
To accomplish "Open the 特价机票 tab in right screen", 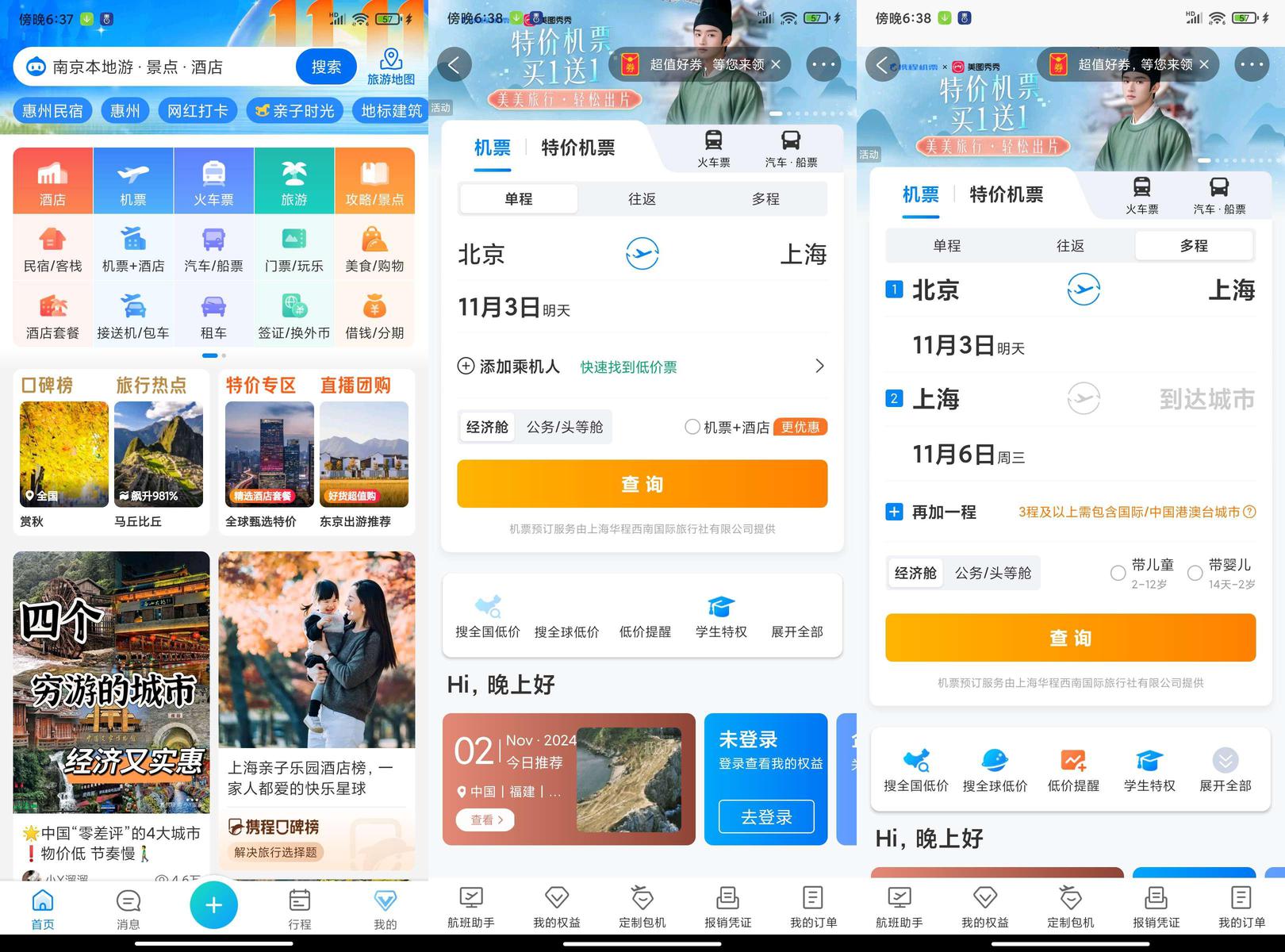I will pyautogui.click(x=1006, y=194).
